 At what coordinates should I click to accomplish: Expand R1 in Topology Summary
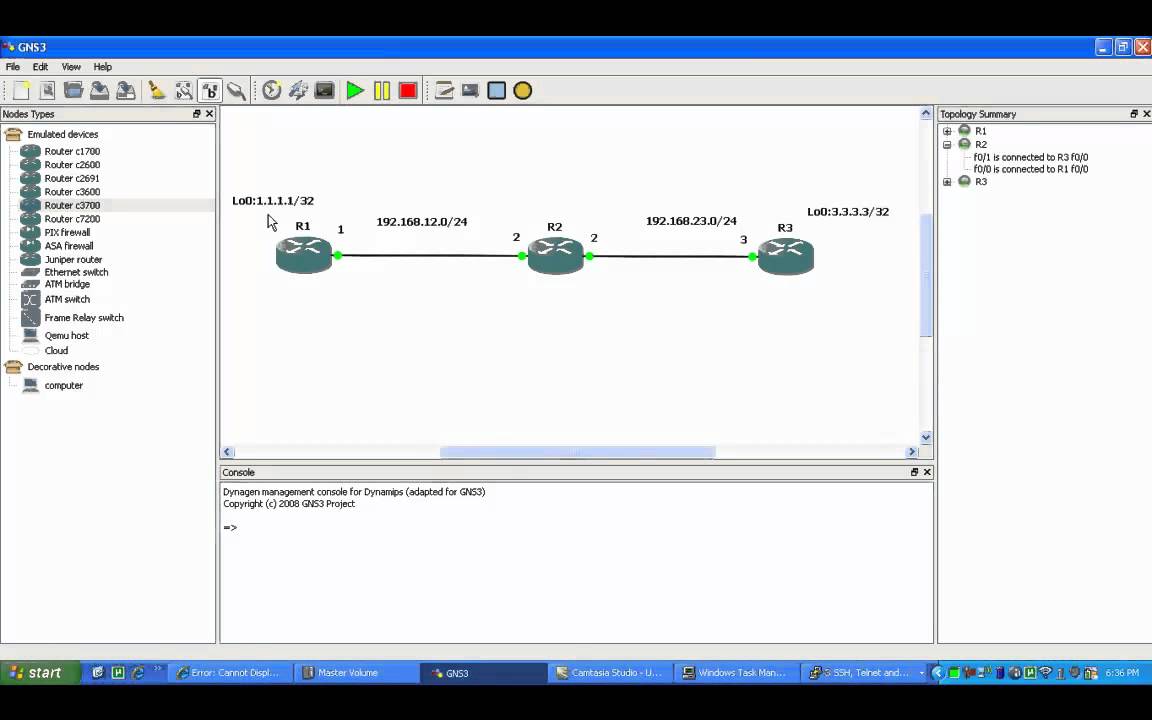[x=947, y=131]
